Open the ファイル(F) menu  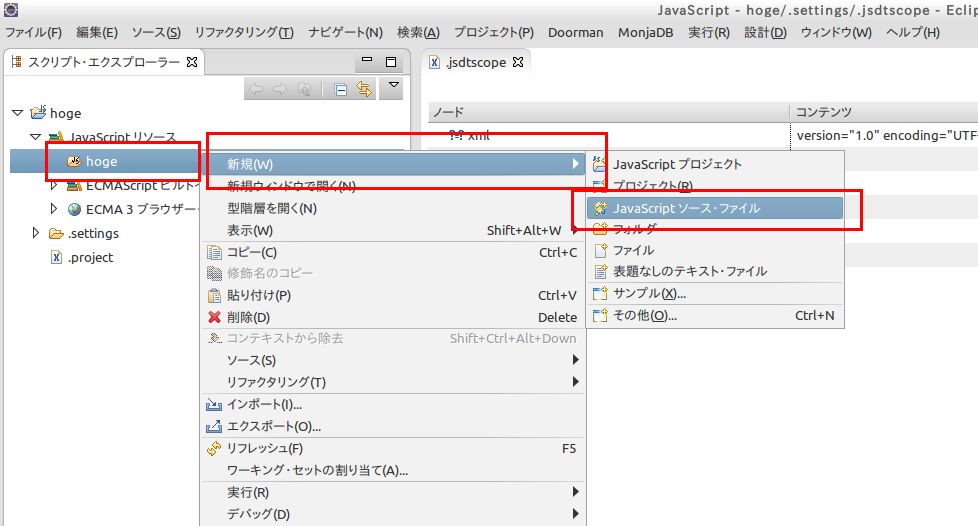click(x=34, y=32)
